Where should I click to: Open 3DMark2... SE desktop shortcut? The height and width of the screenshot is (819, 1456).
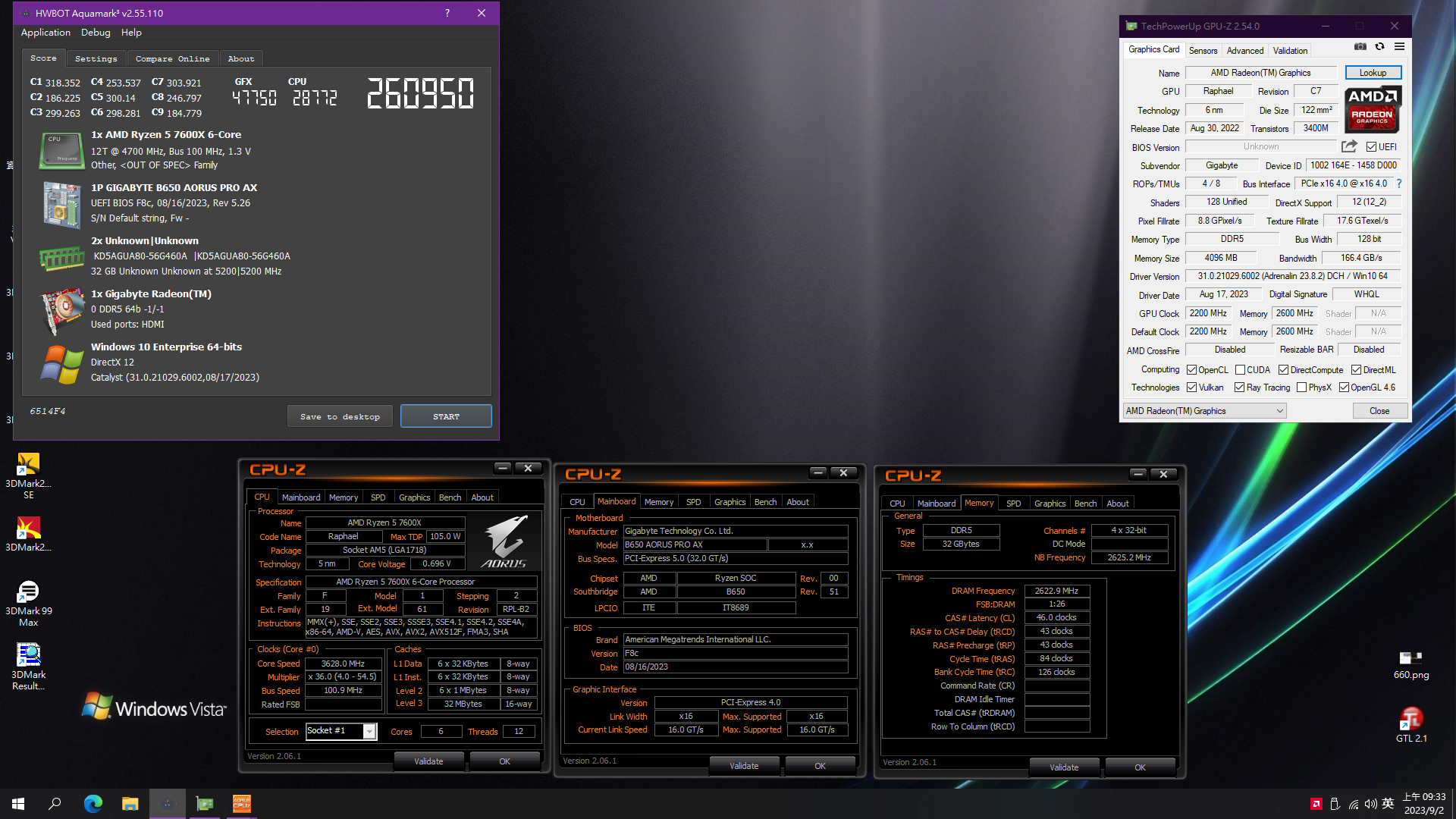click(x=28, y=476)
